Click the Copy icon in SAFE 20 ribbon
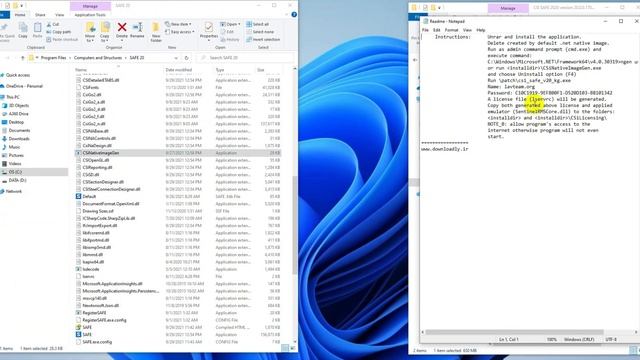Viewport: 640px width, 360px height. [x=23, y=31]
